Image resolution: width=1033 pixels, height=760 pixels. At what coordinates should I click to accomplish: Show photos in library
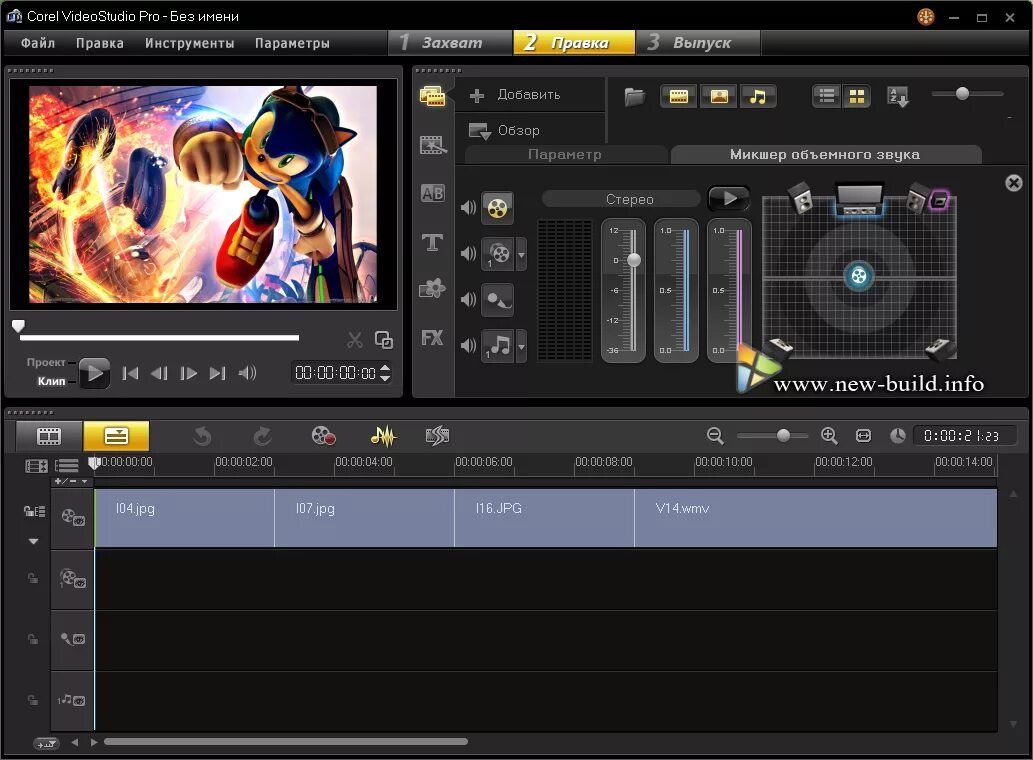click(718, 97)
